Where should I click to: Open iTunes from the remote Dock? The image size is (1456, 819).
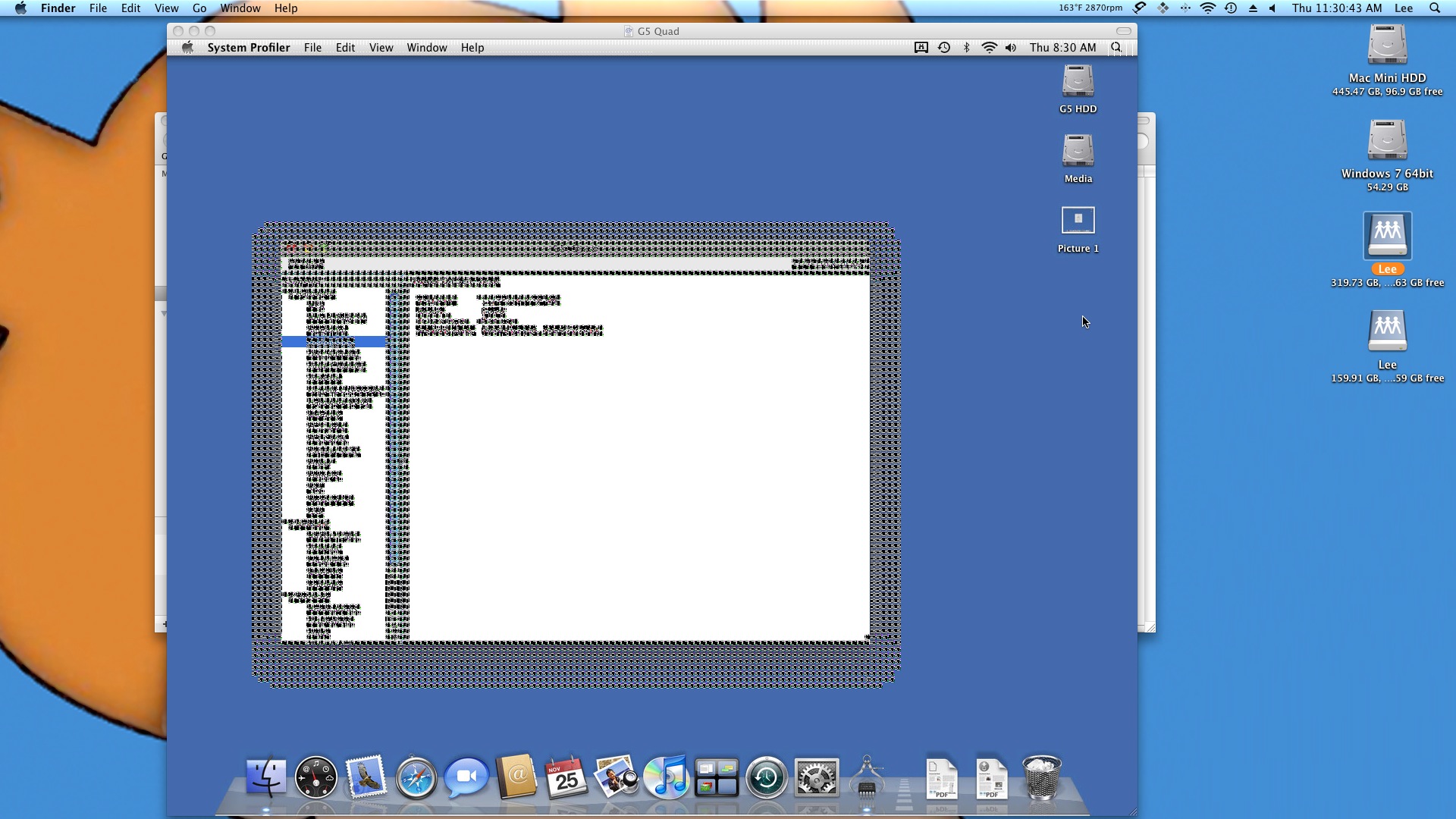click(667, 778)
